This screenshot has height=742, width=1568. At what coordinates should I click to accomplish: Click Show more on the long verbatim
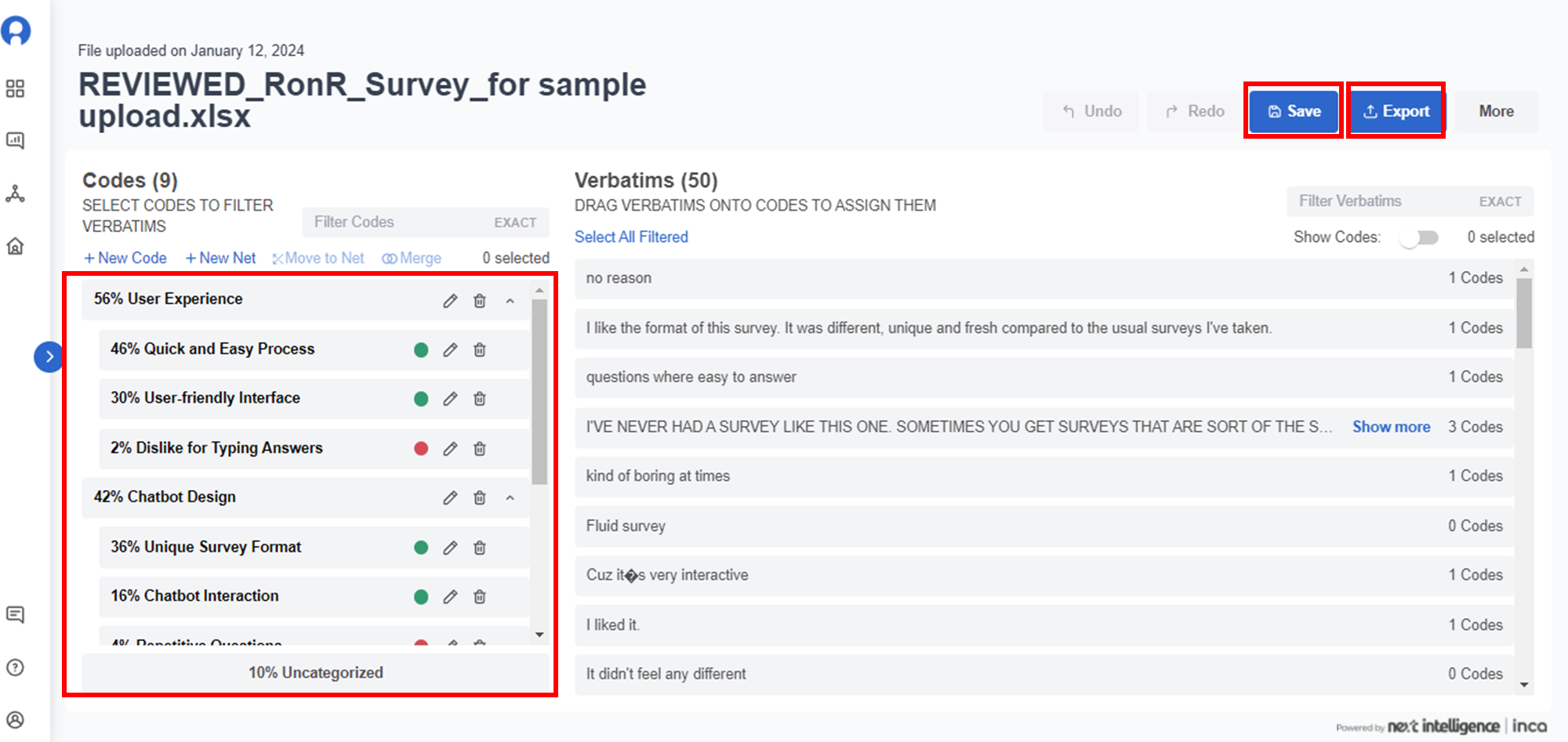(1391, 427)
